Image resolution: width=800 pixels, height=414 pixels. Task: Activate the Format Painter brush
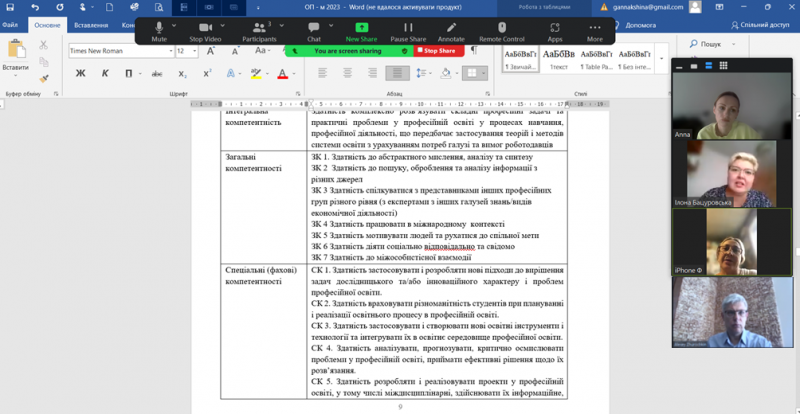coord(44,79)
